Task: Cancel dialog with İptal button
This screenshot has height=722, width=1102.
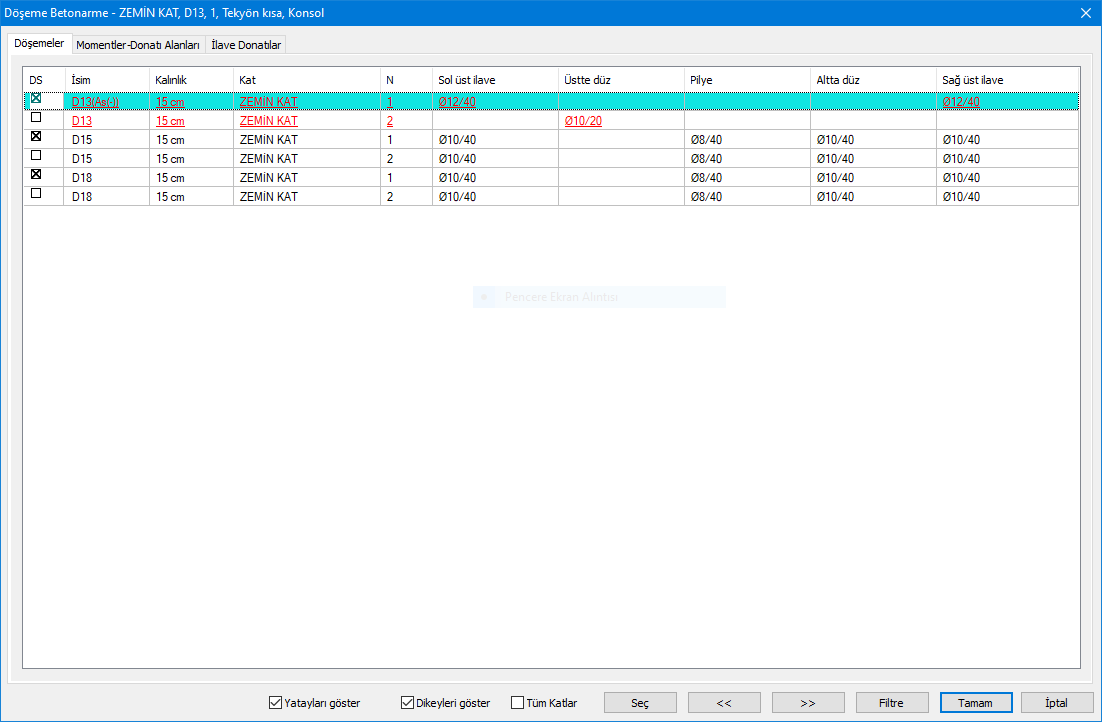Action: pos(1058,703)
